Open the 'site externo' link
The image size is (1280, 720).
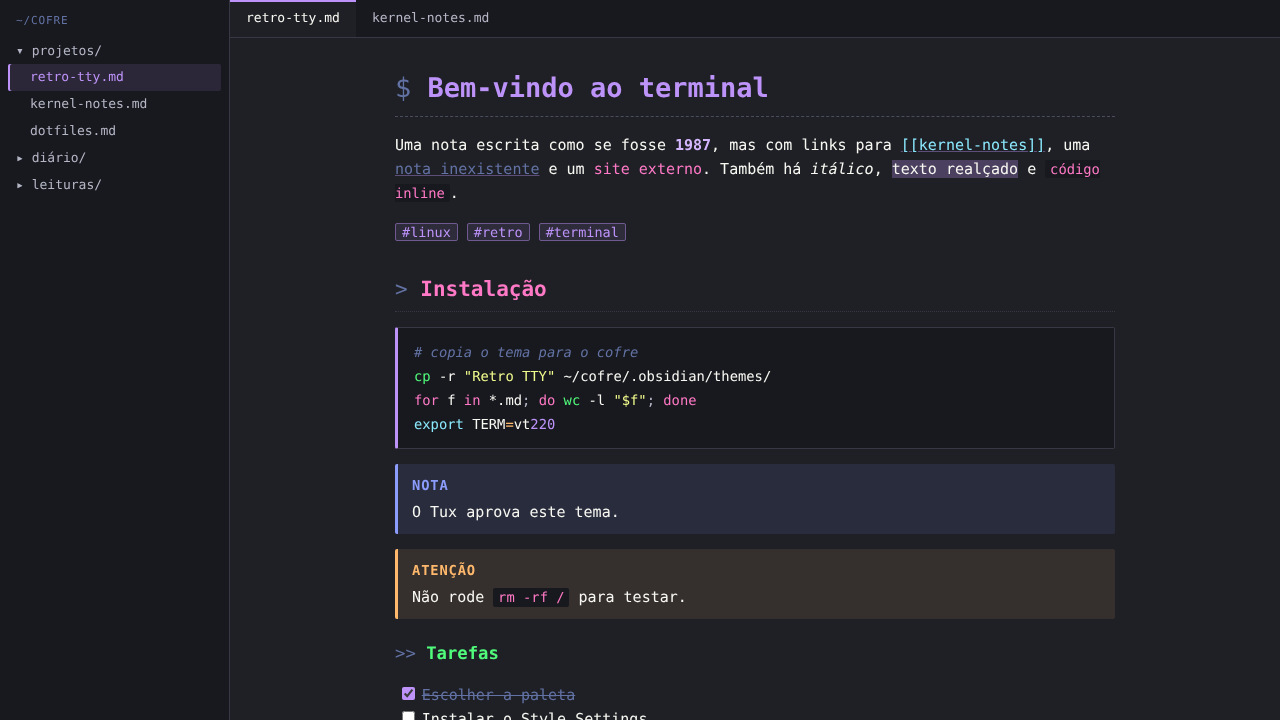(648, 169)
